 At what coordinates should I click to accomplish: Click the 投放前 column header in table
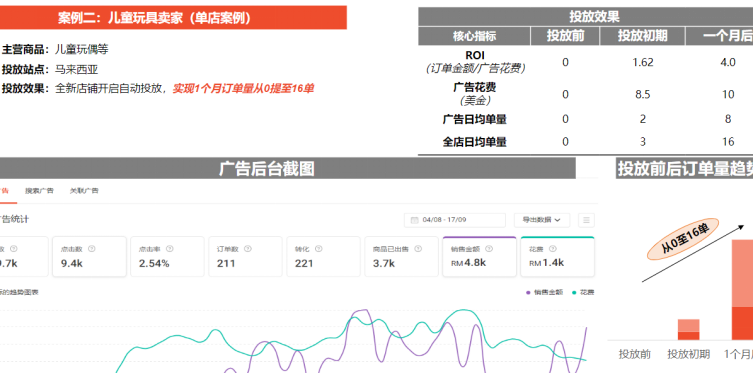565,36
